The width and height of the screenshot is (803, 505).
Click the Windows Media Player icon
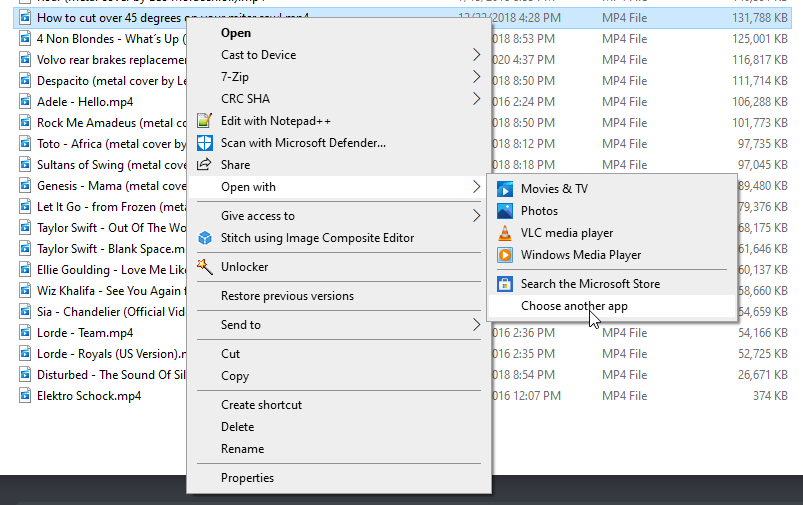[505, 255]
